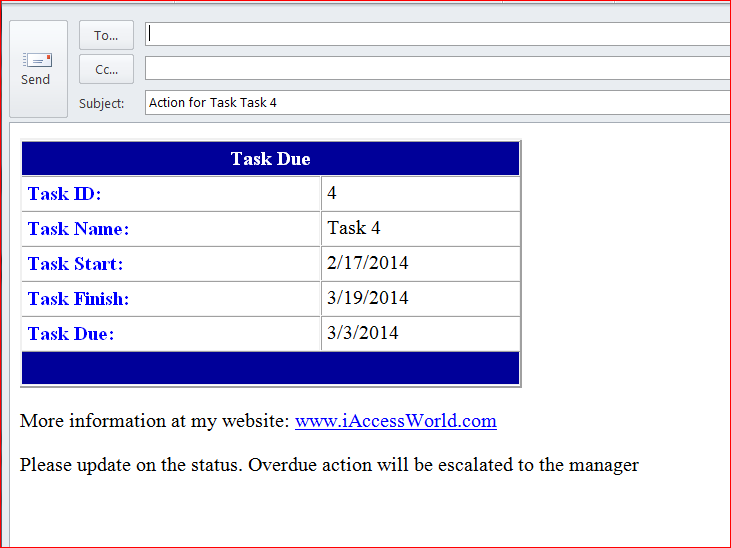Focus the Cc recipients field
This screenshot has height=548, width=731.
click(x=438, y=68)
